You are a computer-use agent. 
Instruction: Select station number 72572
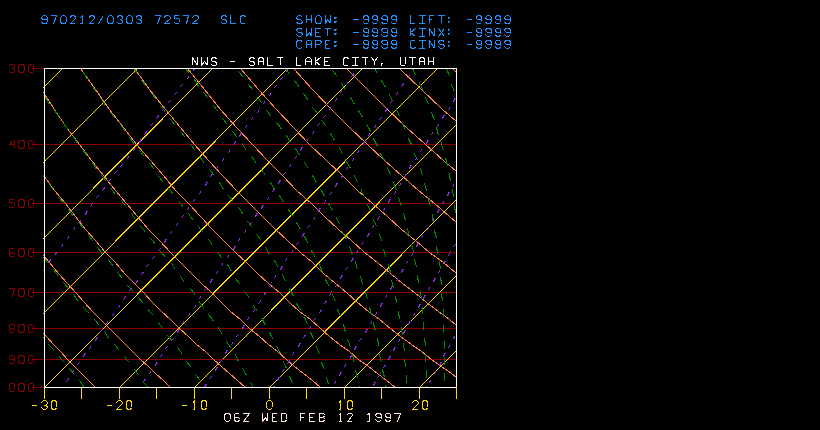(180, 20)
